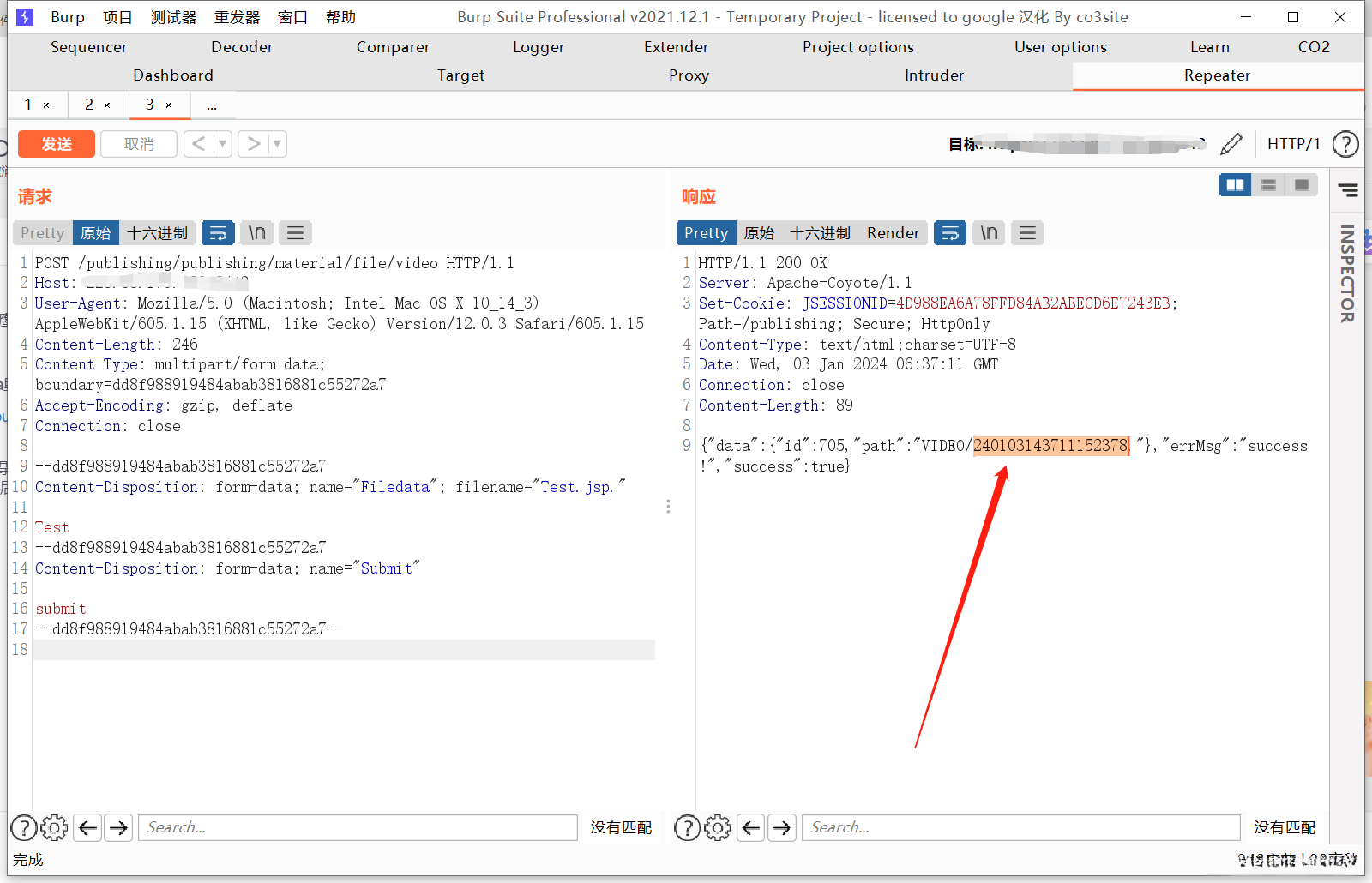Screen dimensions: 1372x883
Task: Expand the Inspector panel icon
Action: point(1348,190)
